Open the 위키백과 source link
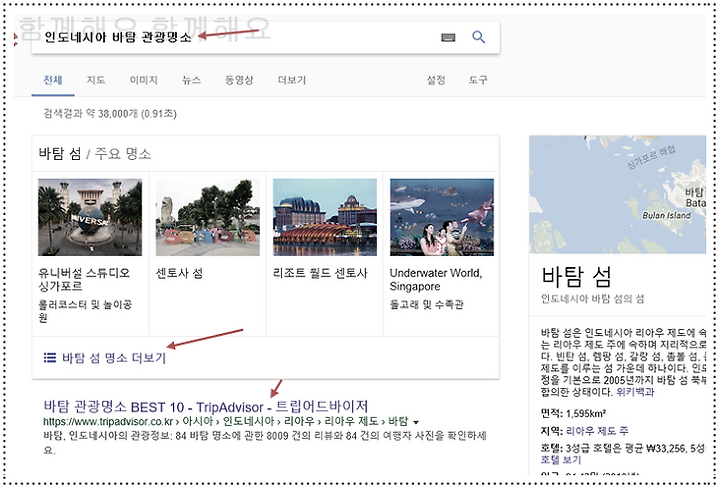This screenshot has height=489, width=720. coord(635,392)
